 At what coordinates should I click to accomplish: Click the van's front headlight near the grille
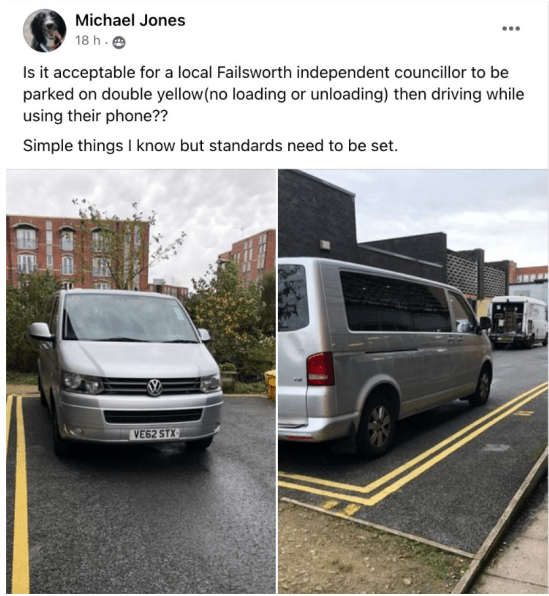click(82, 382)
